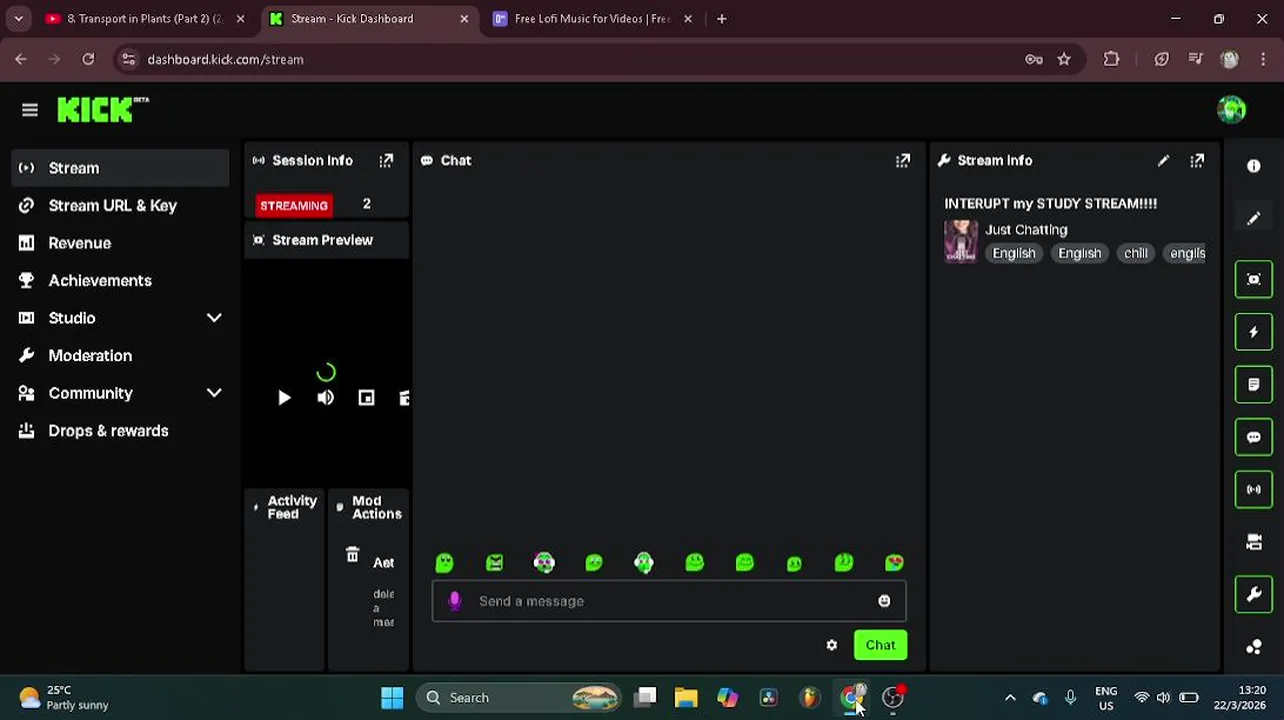Screen dimensions: 1284x720
Task: Switch to Transport in Plants YouTube tab
Action: [x=143, y=18]
